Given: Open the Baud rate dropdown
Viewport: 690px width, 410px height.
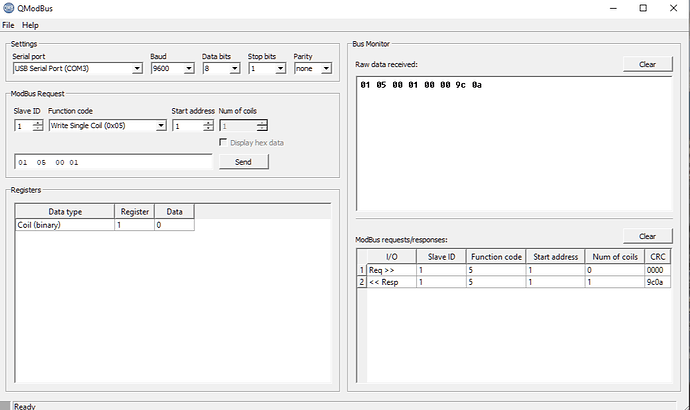Looking at the screenshot, I should click(x=172, y=69).
